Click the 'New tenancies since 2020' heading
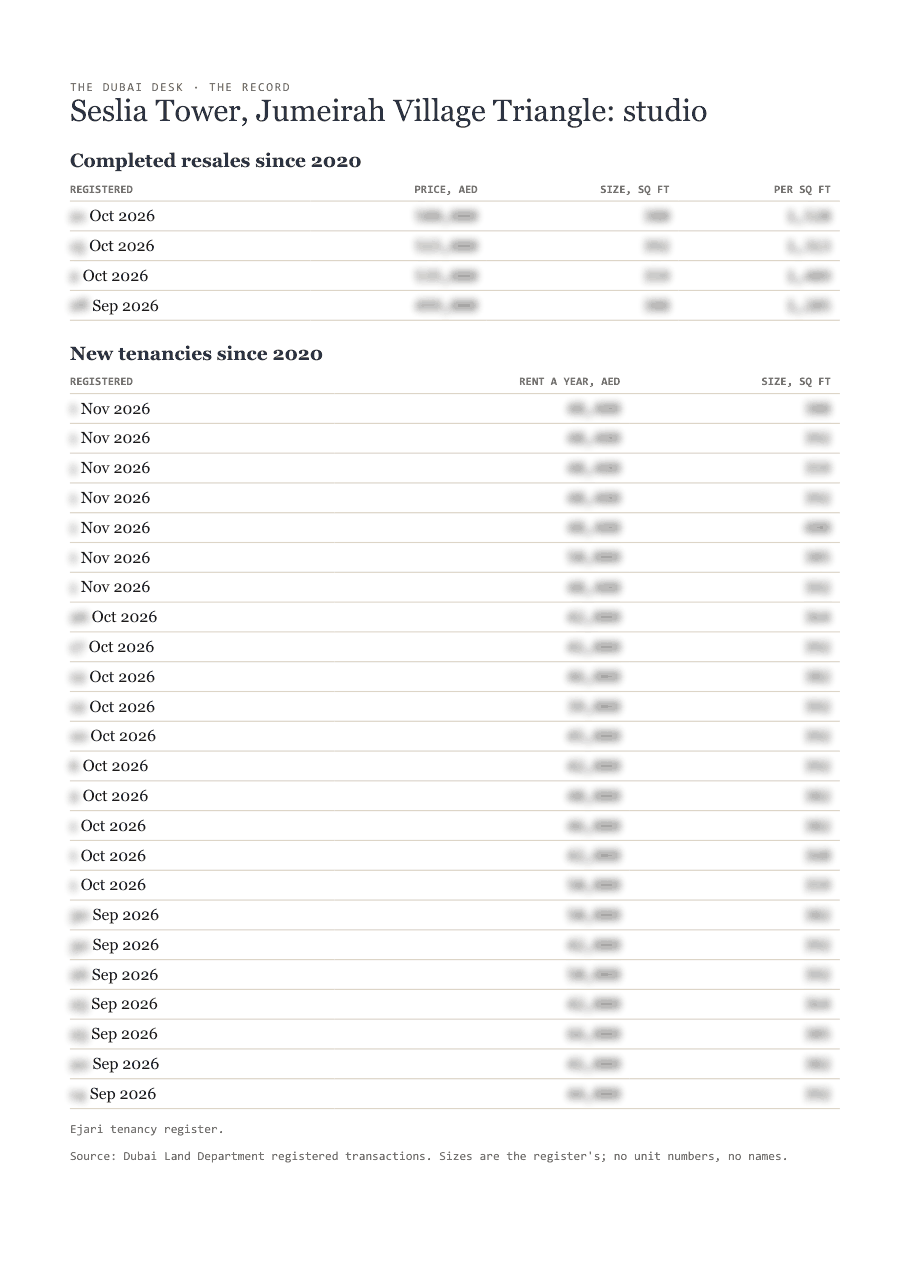911x1288 pixels. point(196,353)
